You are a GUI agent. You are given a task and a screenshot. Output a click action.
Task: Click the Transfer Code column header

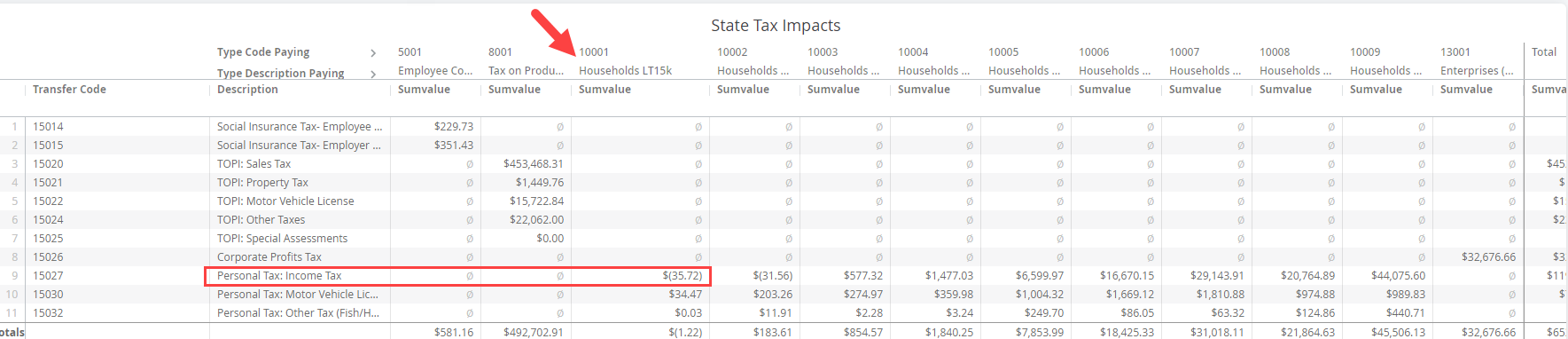coord(69,90)
